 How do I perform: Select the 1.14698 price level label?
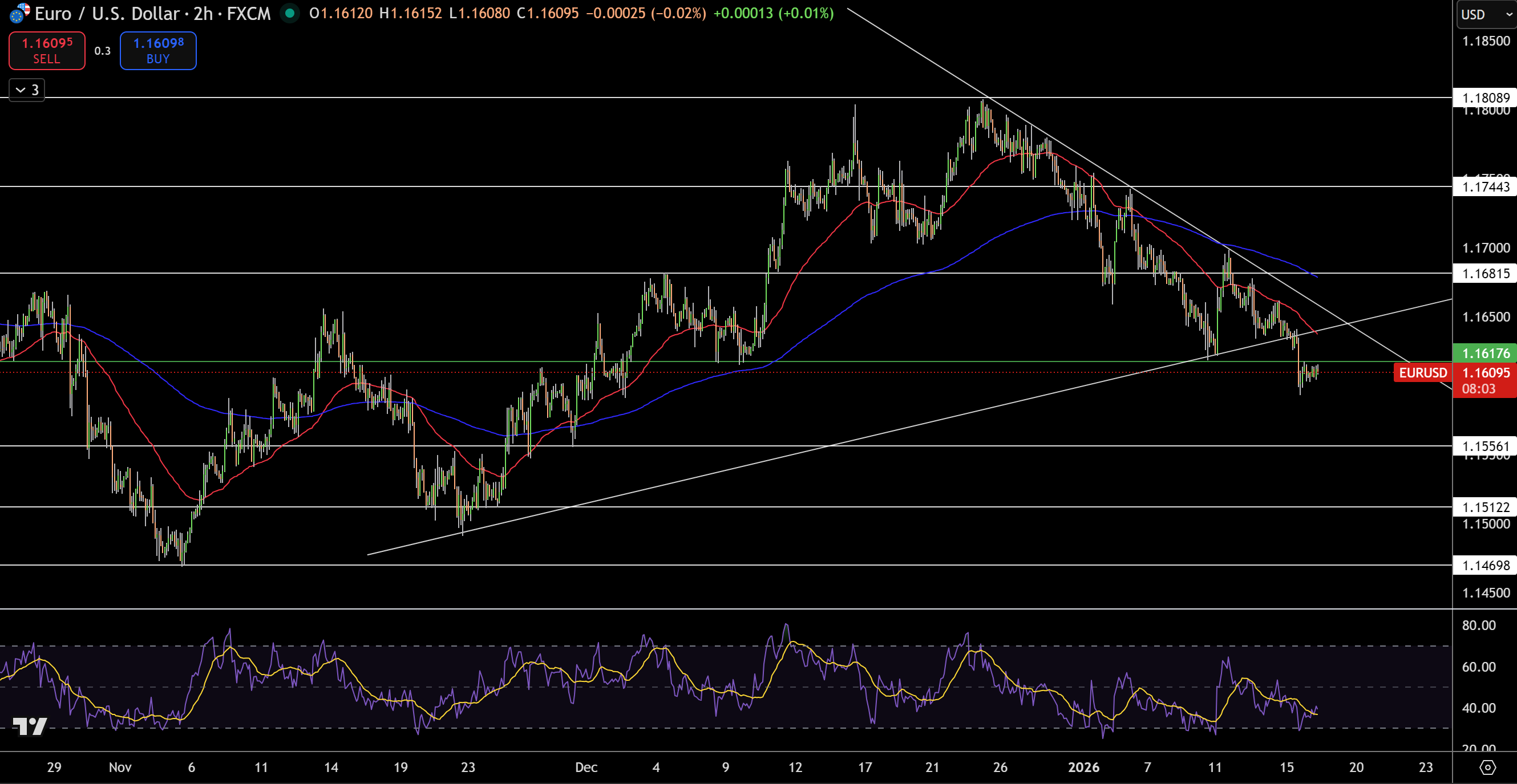[x=1485, y=565]
